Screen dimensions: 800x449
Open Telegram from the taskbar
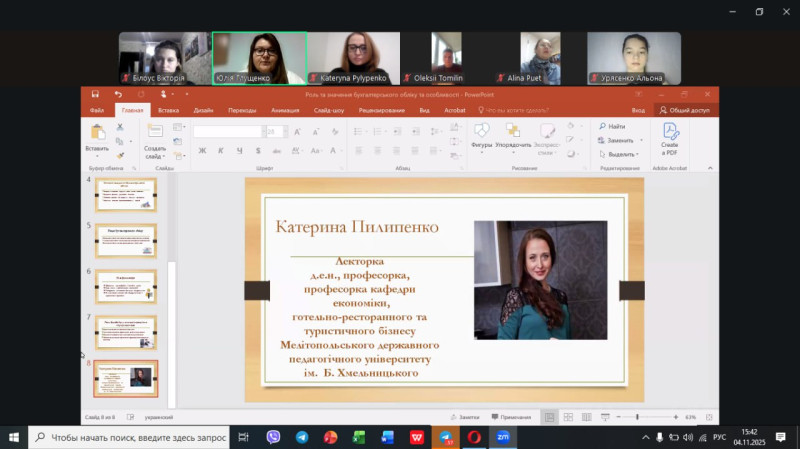[x=302, y=437]
